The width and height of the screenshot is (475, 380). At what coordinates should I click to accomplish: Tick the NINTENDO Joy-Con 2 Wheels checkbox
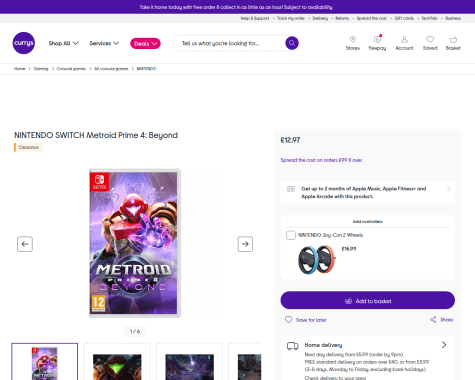291,235
